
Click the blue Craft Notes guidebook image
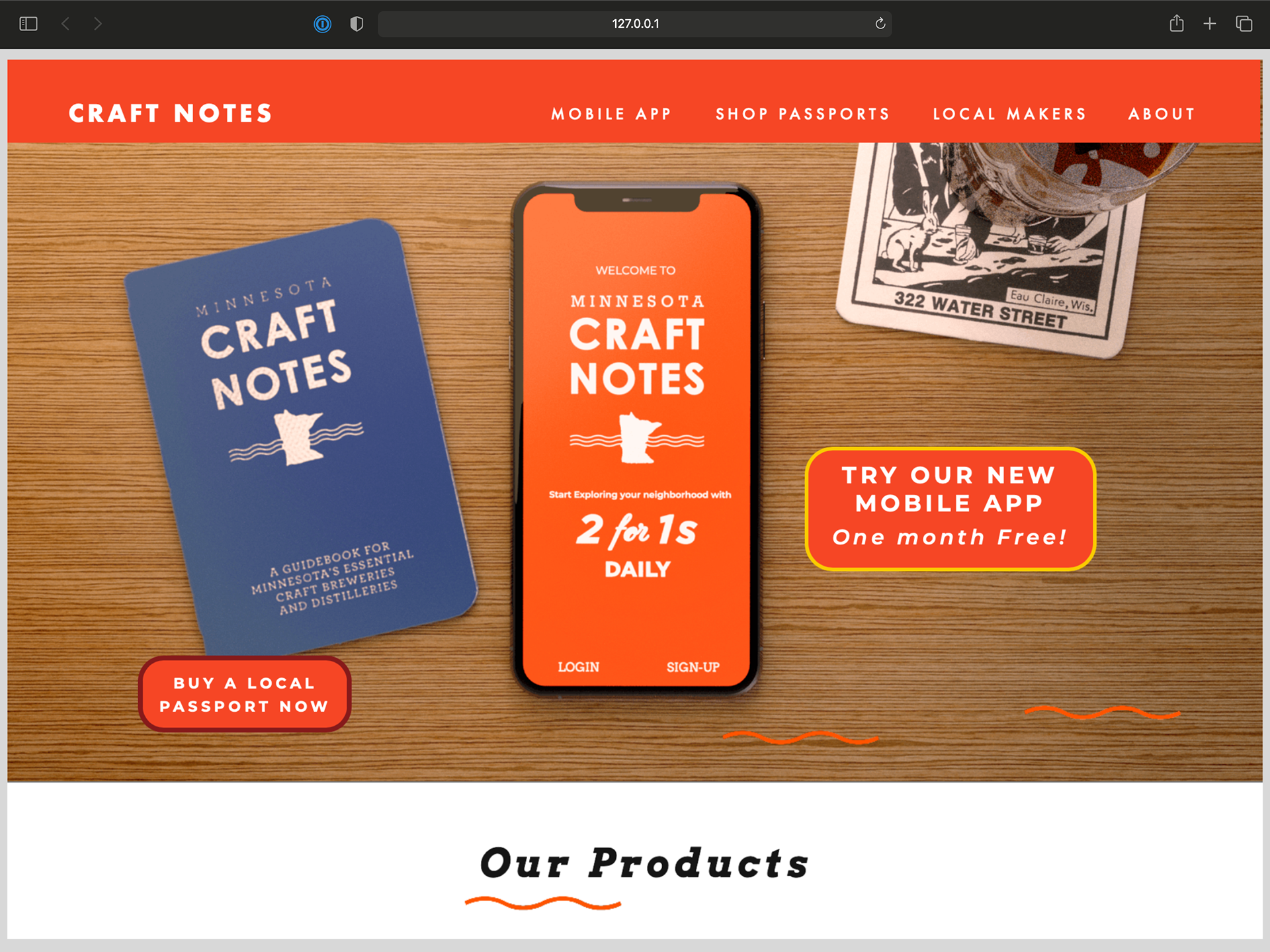pos(301,437)
